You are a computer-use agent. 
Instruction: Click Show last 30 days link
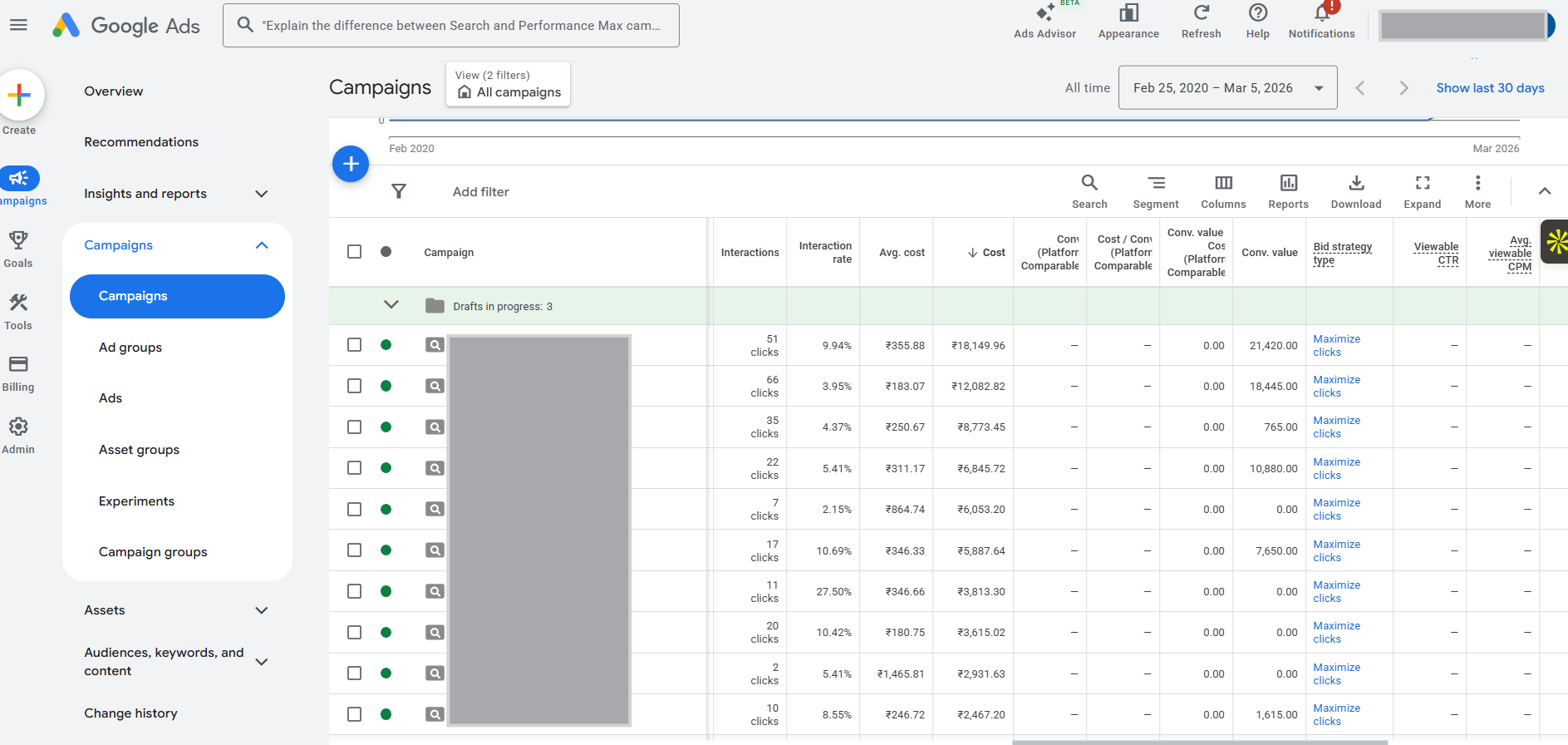click(x=1490, y=88)
